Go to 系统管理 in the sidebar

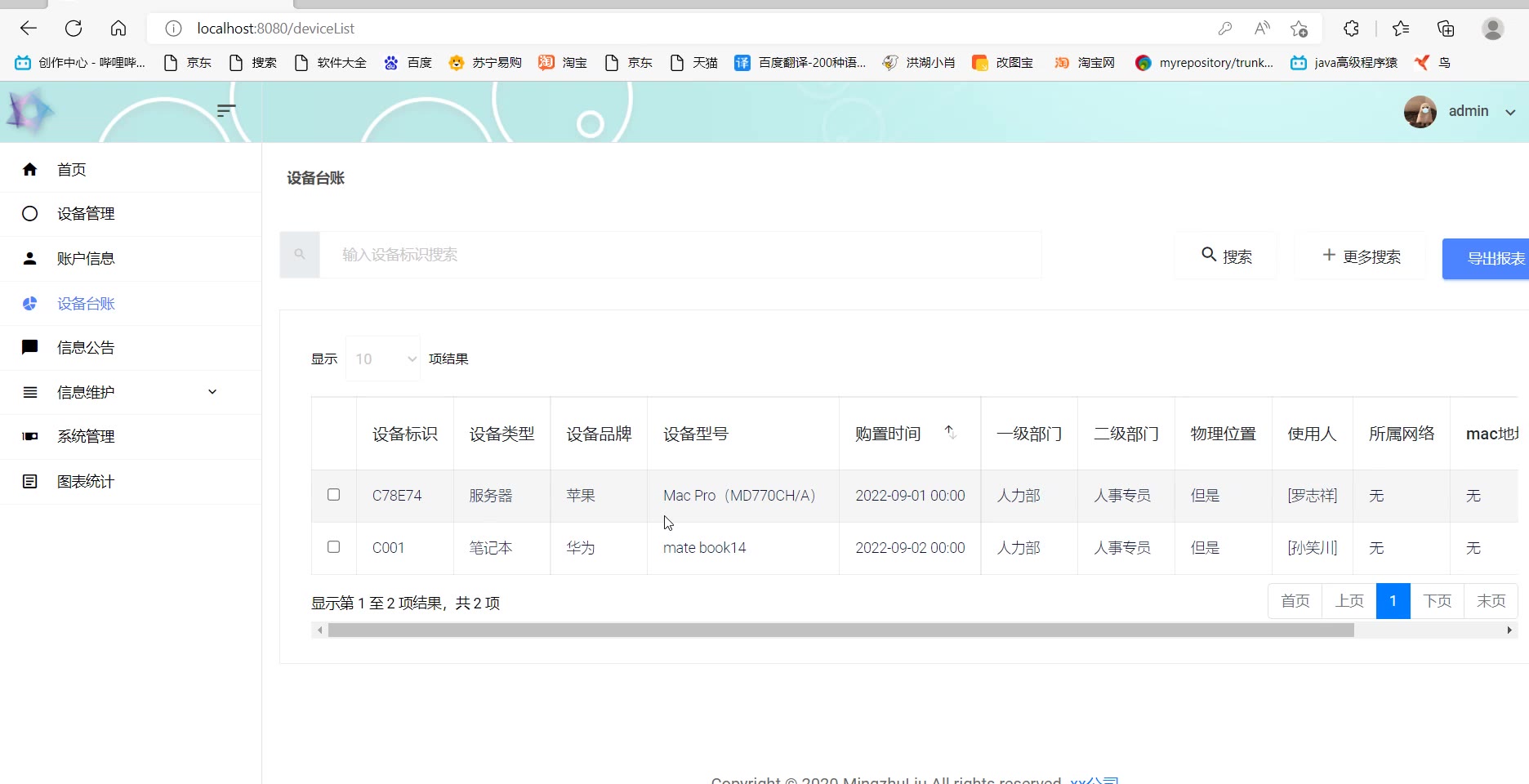[x=86, y=436]
